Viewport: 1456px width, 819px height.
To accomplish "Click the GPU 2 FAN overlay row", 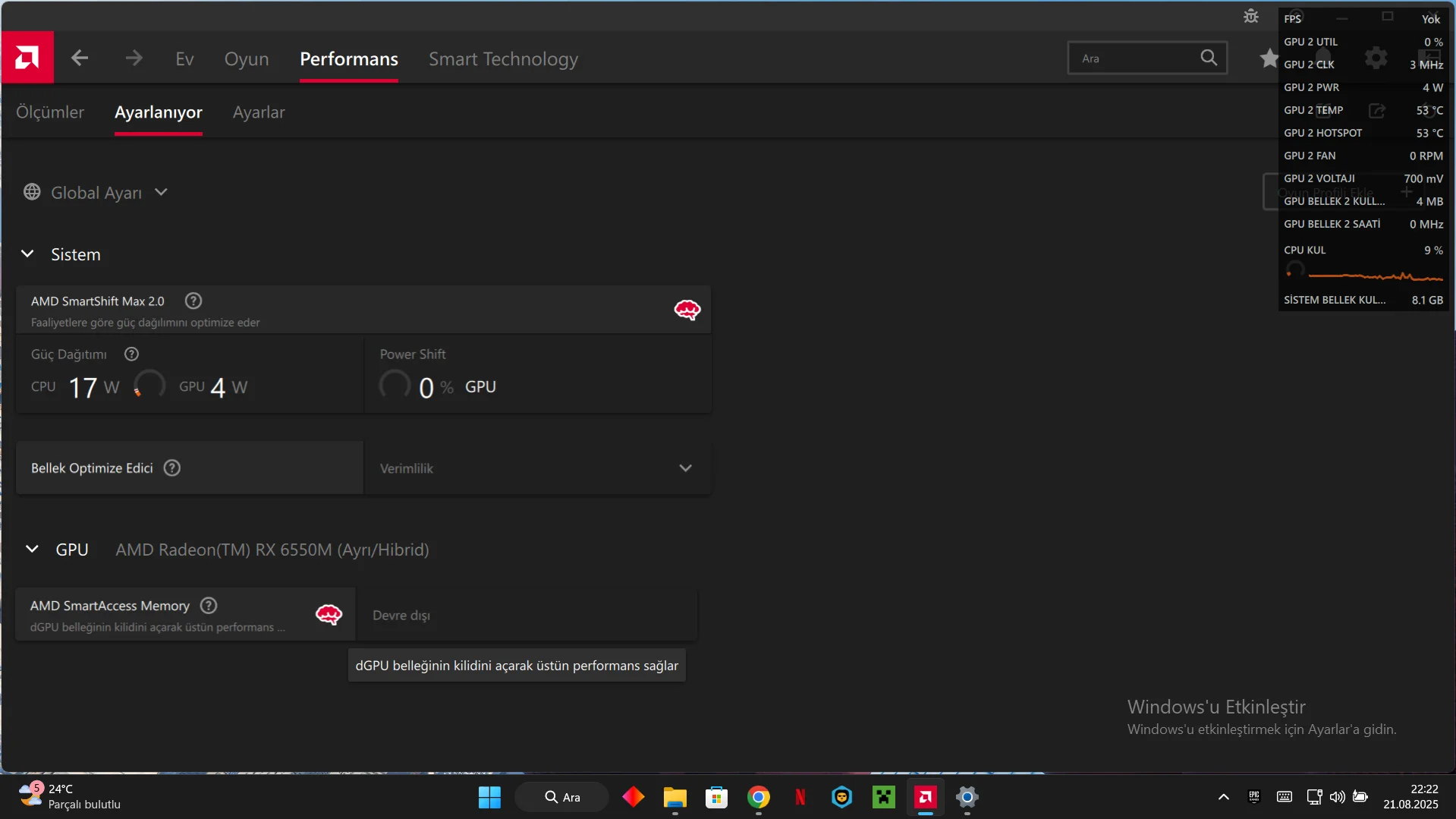I will (1363, 156).
